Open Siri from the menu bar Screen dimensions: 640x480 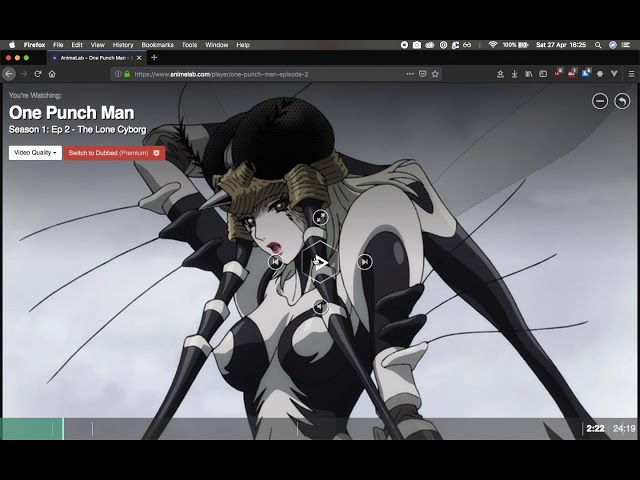(x=613, y=45)
